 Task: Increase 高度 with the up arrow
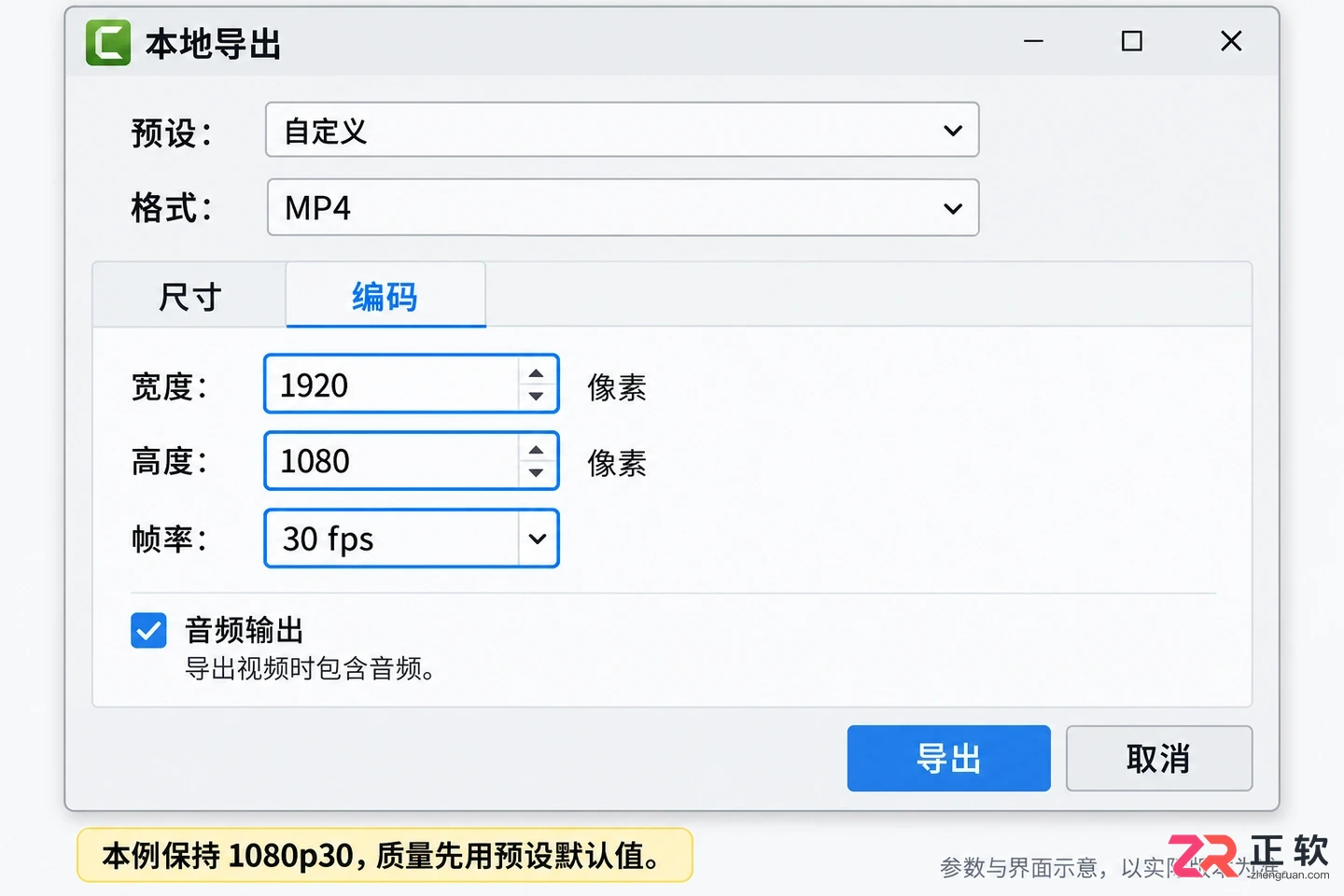537,450
